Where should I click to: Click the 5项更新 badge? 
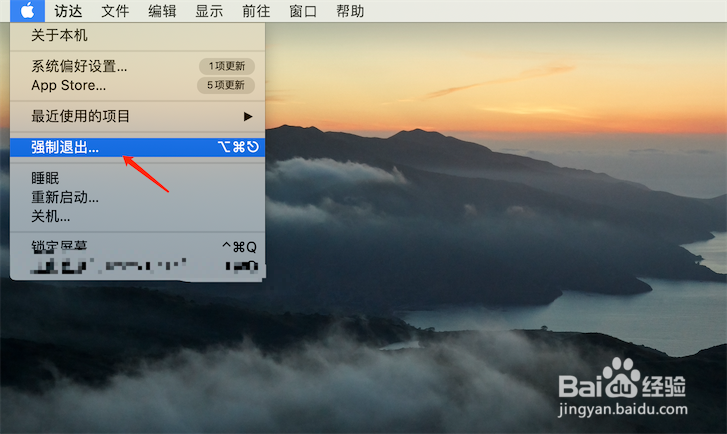226,85
